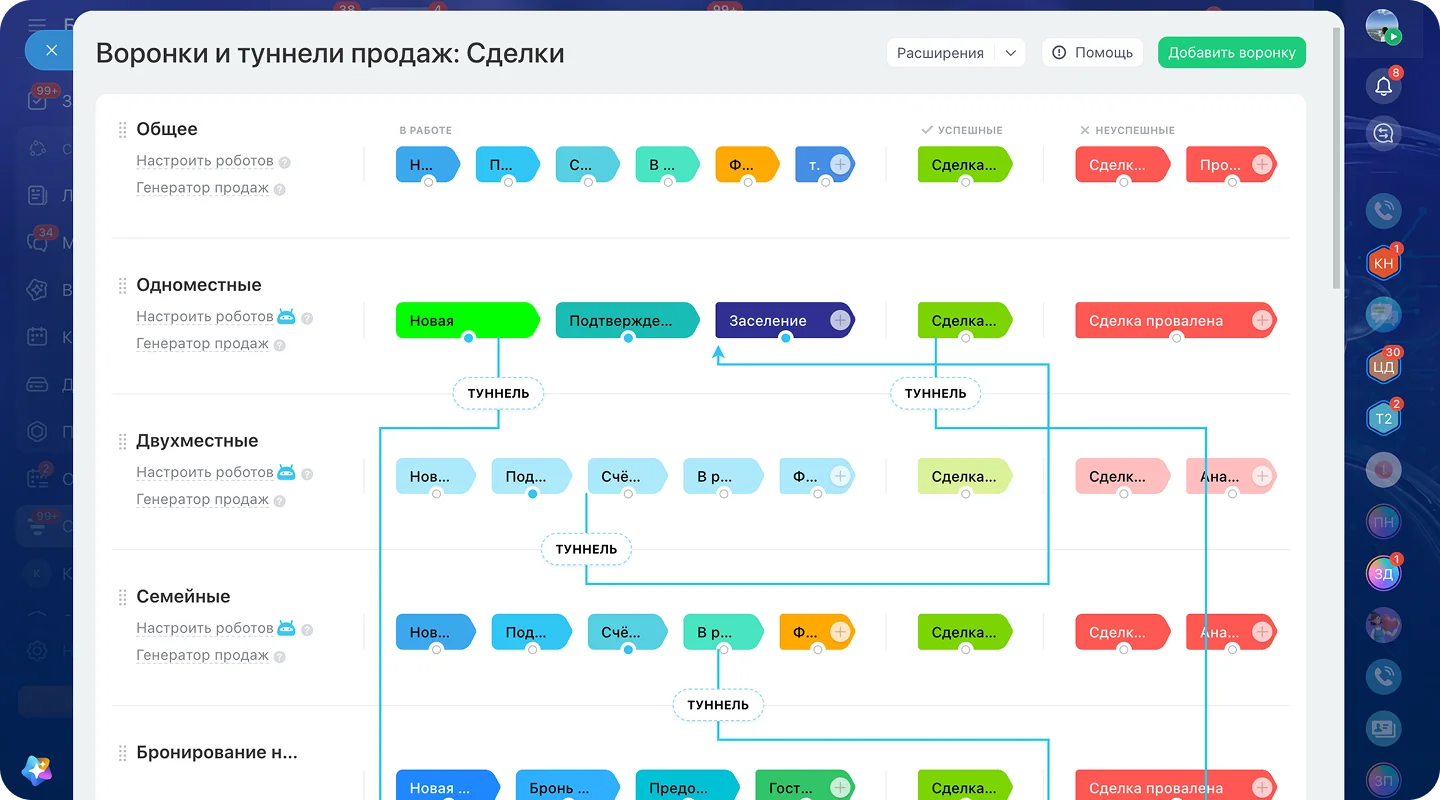This screenshot has height=800, width=1440.
Task: Click the ТУННЕЛЬ label below Семейные stages
Action: tap(718, 705)
